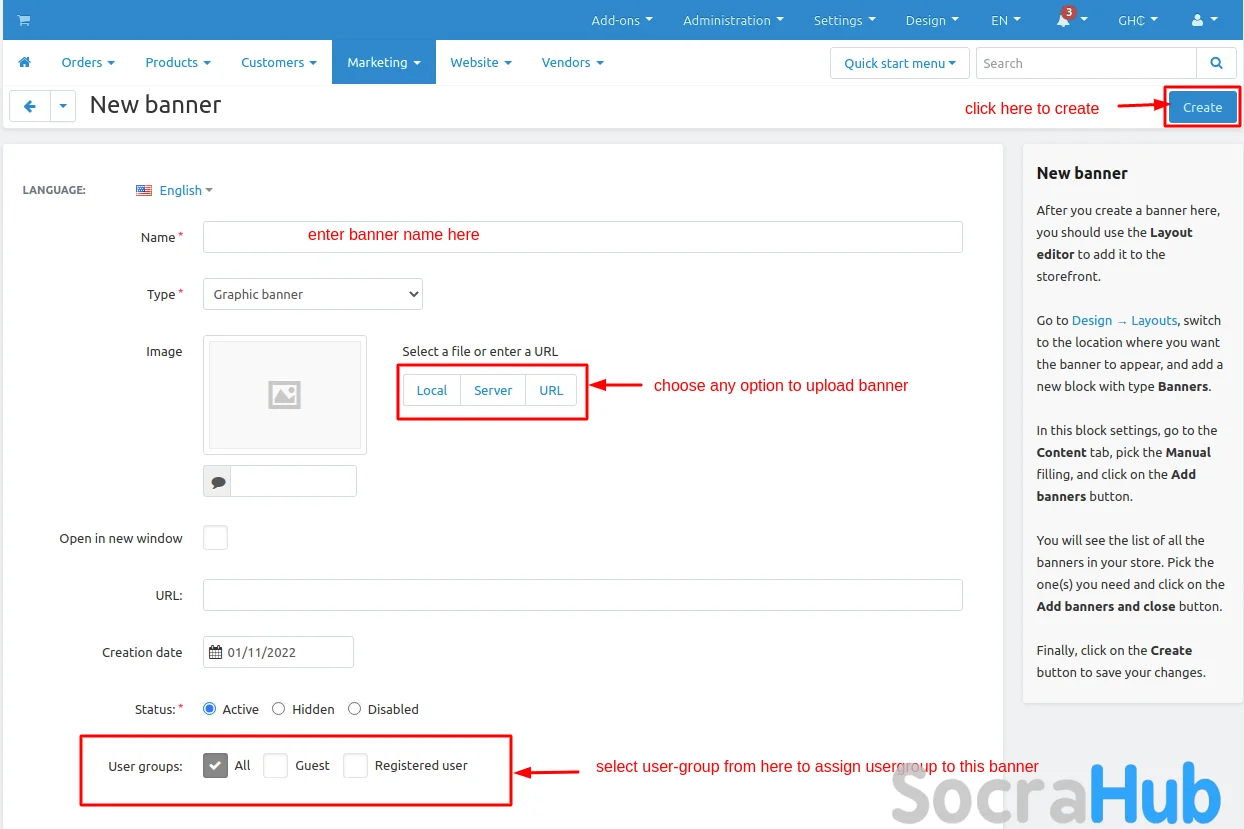Click the back arrow icon

click(30, 106)
